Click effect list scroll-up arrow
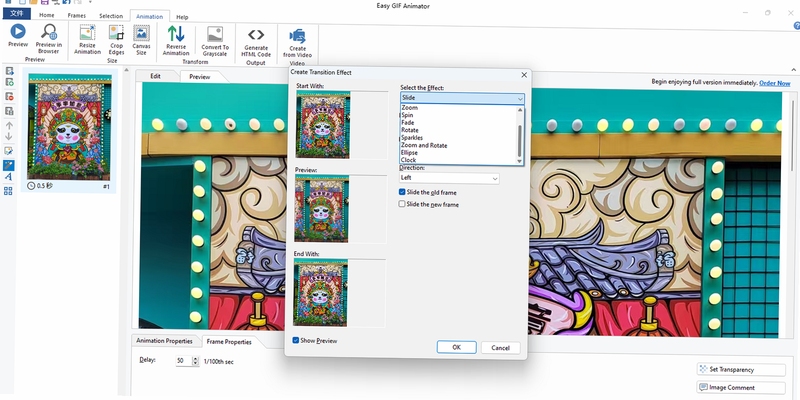The width and height of the screenshot is (800, 400). pos(520,110)
